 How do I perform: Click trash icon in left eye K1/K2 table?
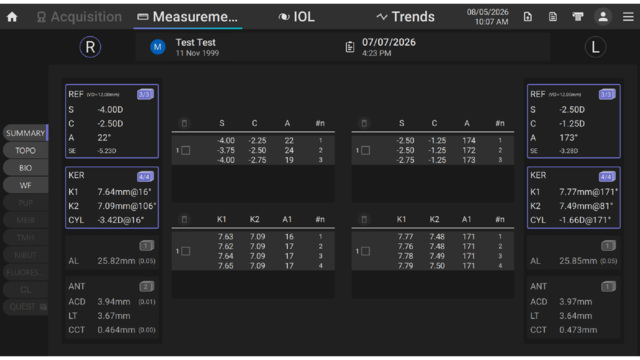(x=364, y=220)
